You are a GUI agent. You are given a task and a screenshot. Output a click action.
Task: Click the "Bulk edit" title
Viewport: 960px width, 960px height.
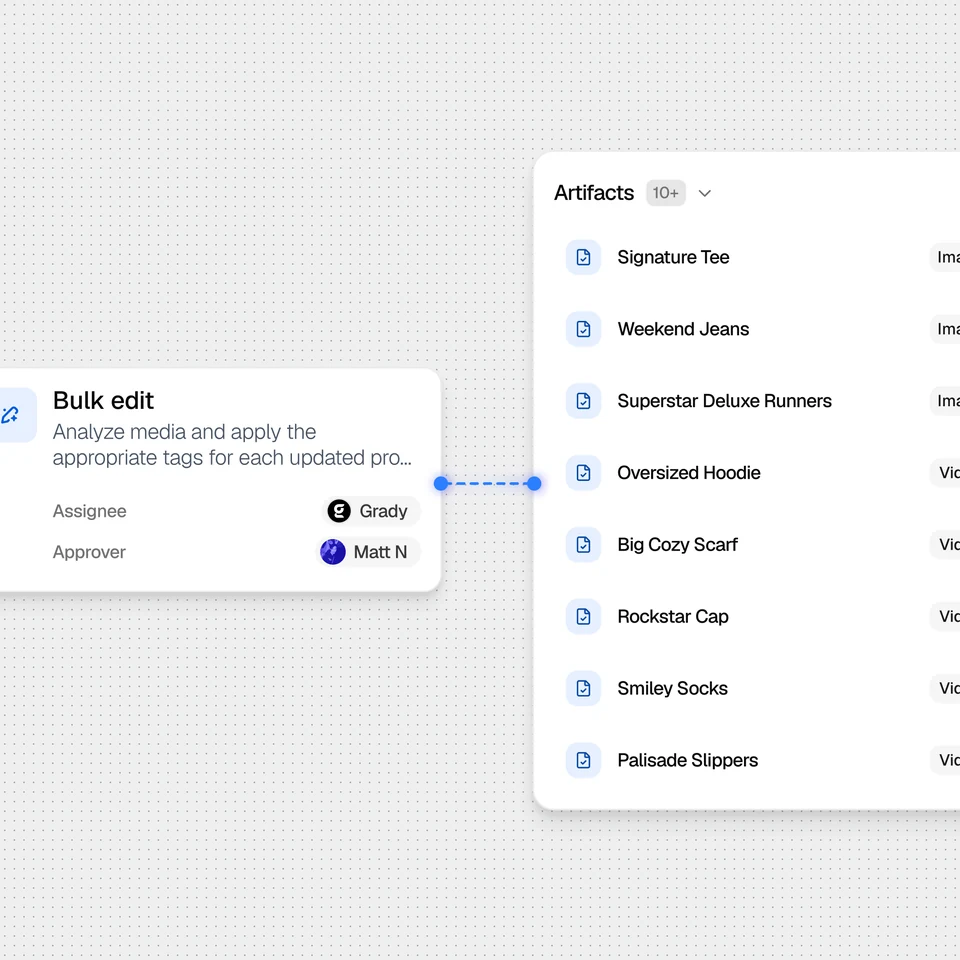pos(103,400)
